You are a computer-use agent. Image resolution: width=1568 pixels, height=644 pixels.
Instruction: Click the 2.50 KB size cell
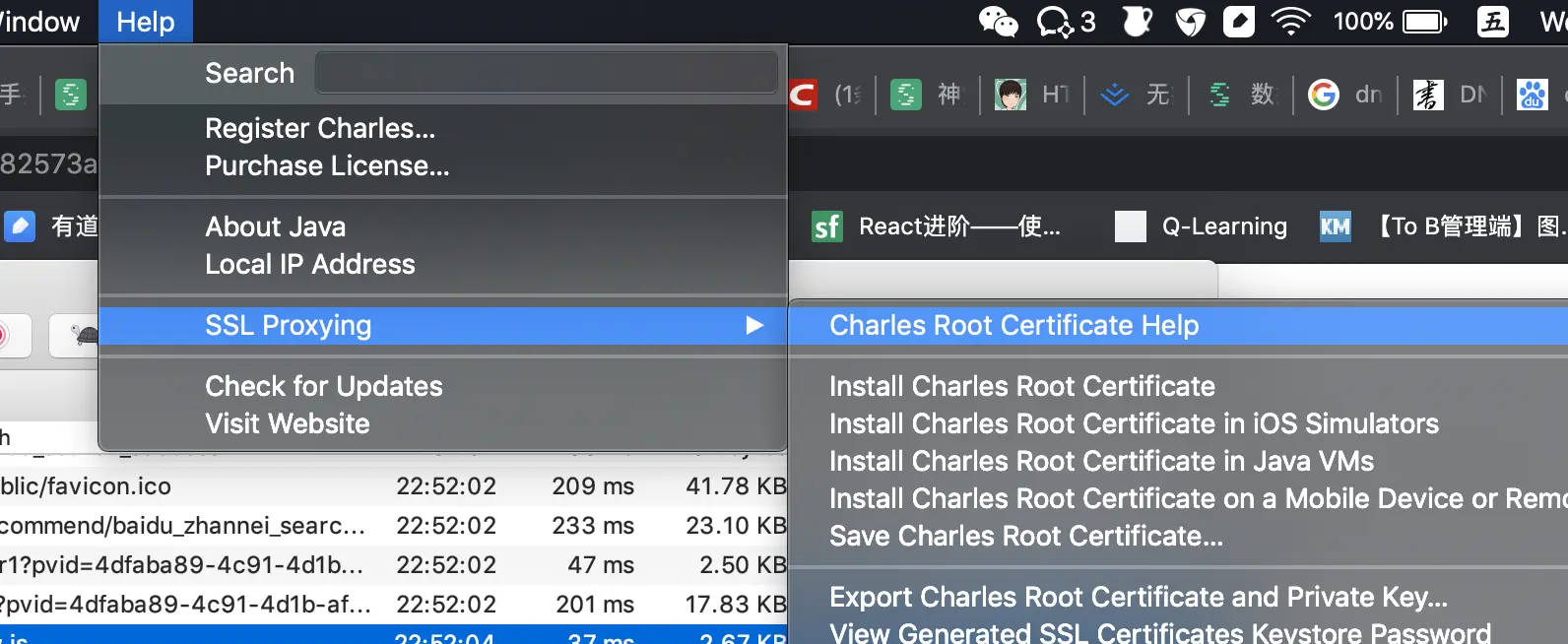tap(743, 565)
